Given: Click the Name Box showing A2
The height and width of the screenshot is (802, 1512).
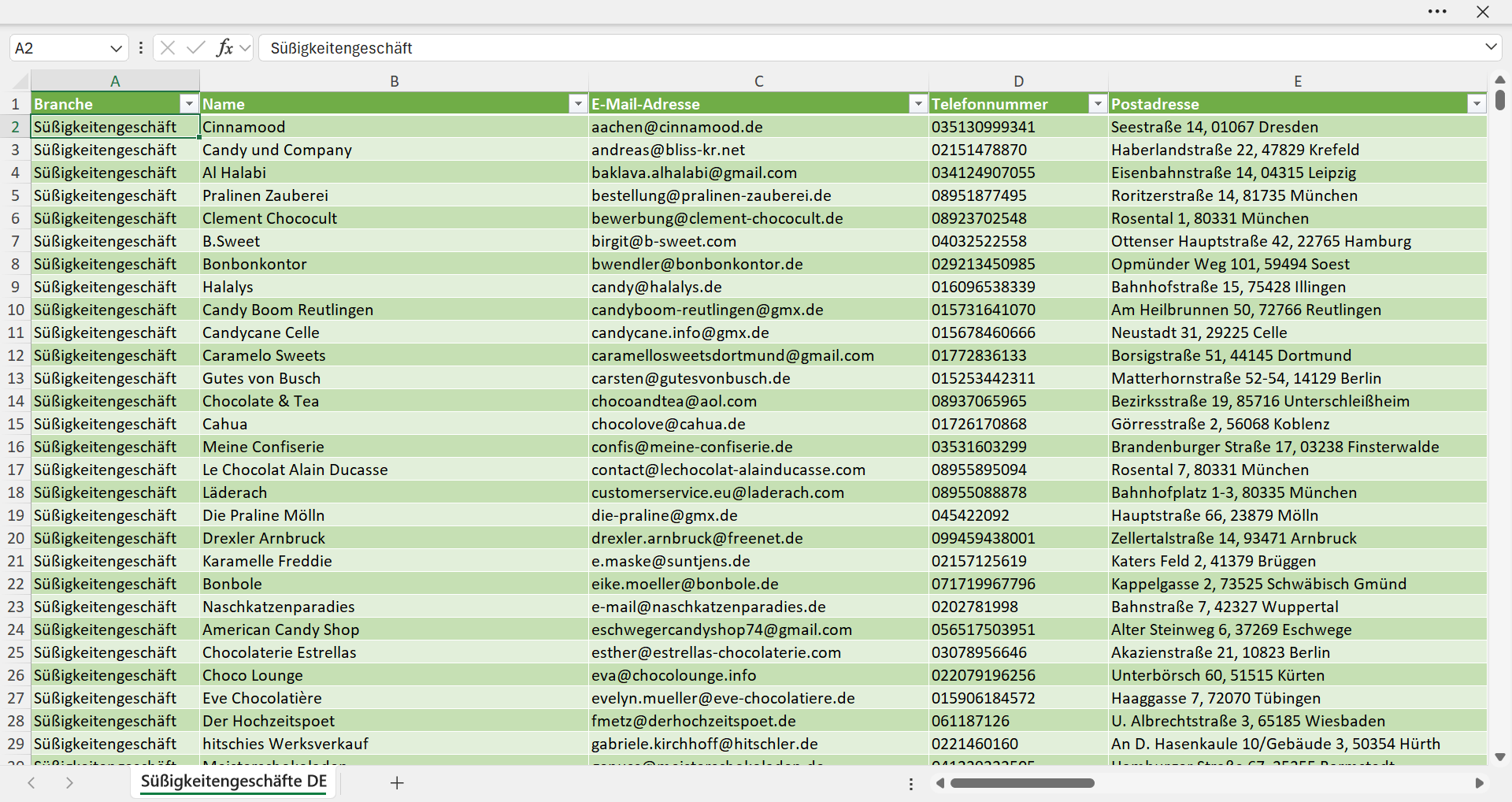Looking at the screenshot, I should (59, 48).
